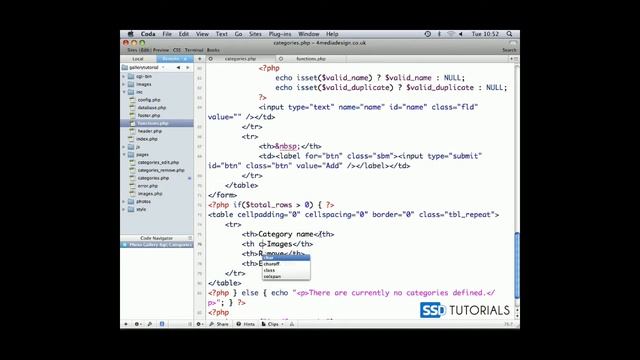The width and height of the screenshot is (640, 360).
Task: Open the Sites menu
Action: 255,34
